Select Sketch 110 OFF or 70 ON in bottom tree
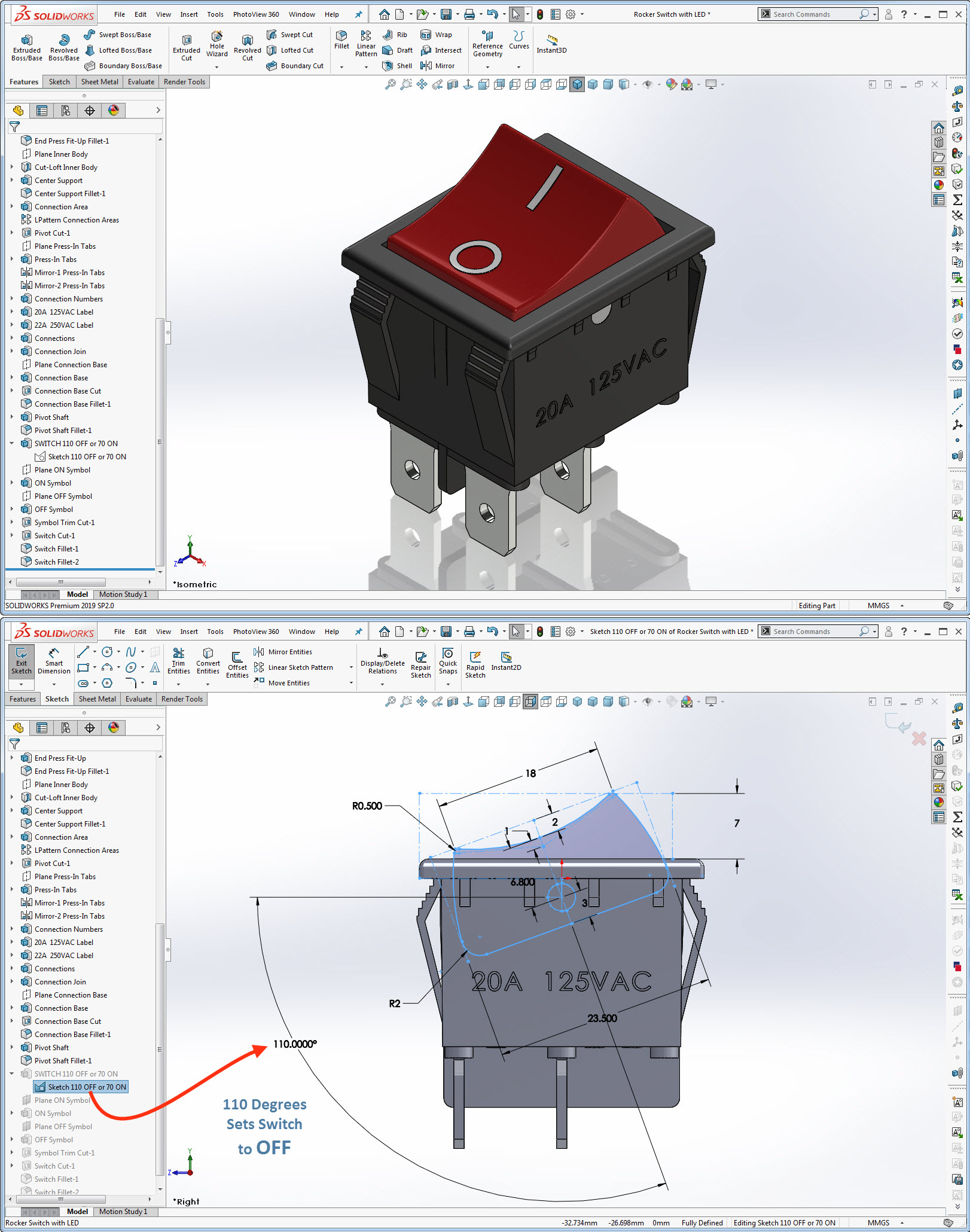The width and height of the screenshot is (970, 1232). pos(81,1087)
